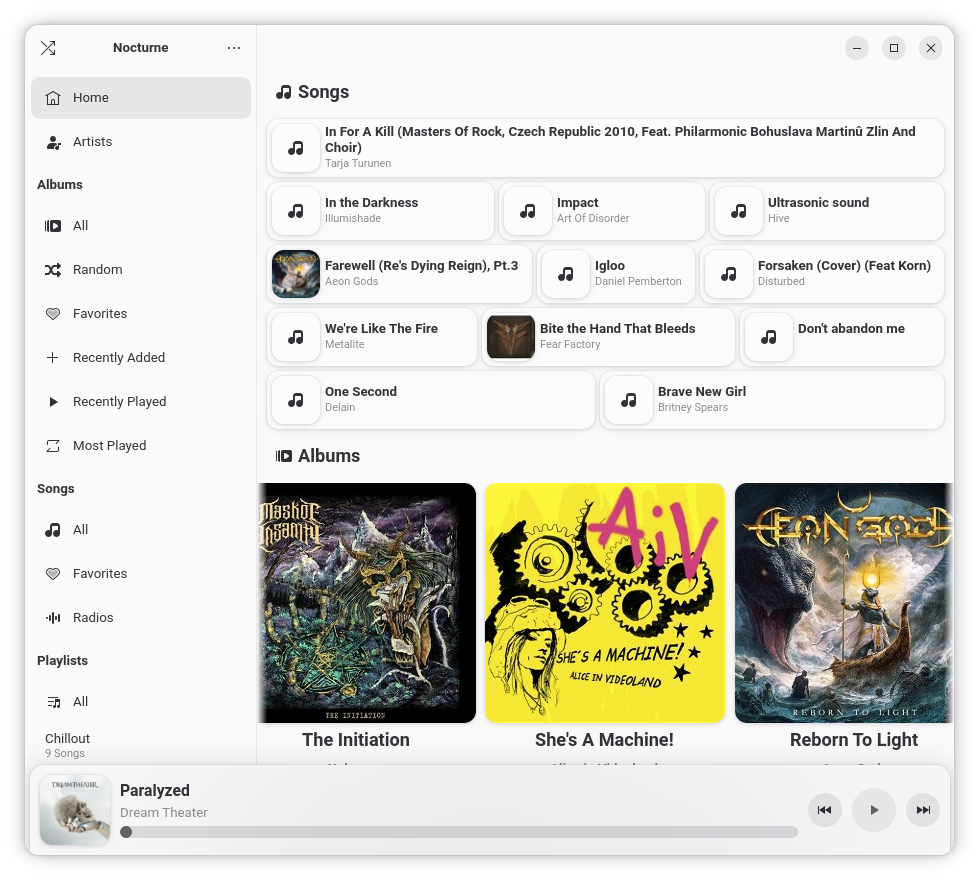The height and width of the screenshot is (880, 979).
Task: Open the Artists page
Action: pos(141,142)
